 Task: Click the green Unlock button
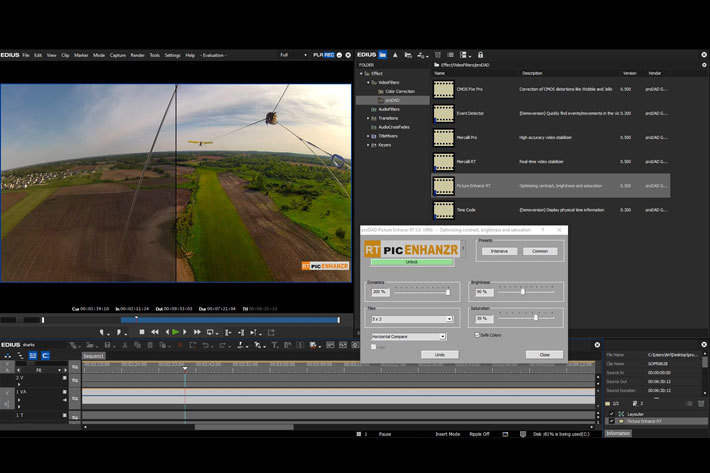[411, 262]
